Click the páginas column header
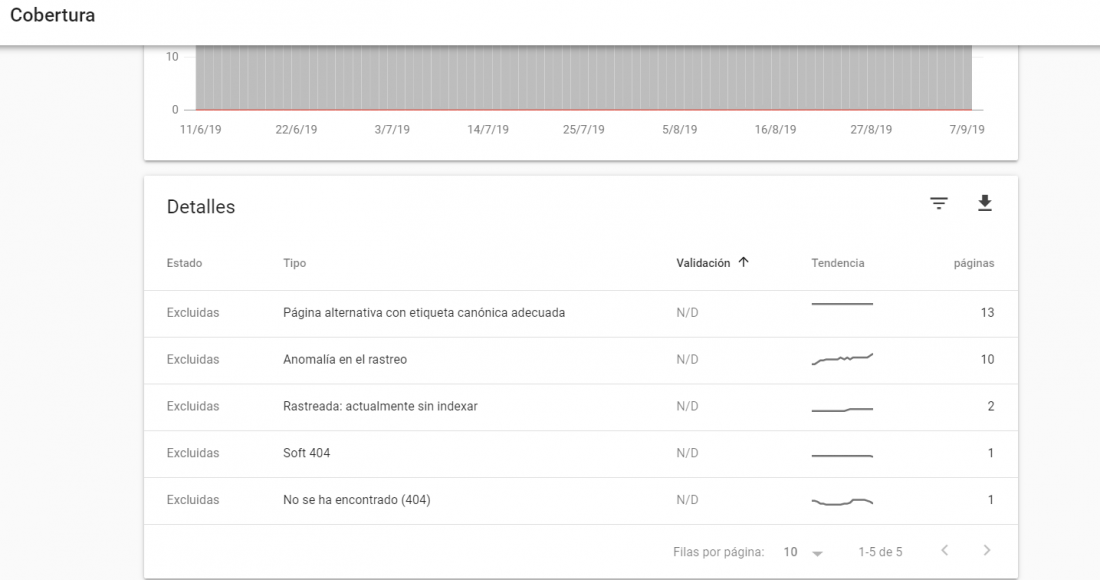The height and width of the screenshot is (580, 1100). (x=974, y=264)
